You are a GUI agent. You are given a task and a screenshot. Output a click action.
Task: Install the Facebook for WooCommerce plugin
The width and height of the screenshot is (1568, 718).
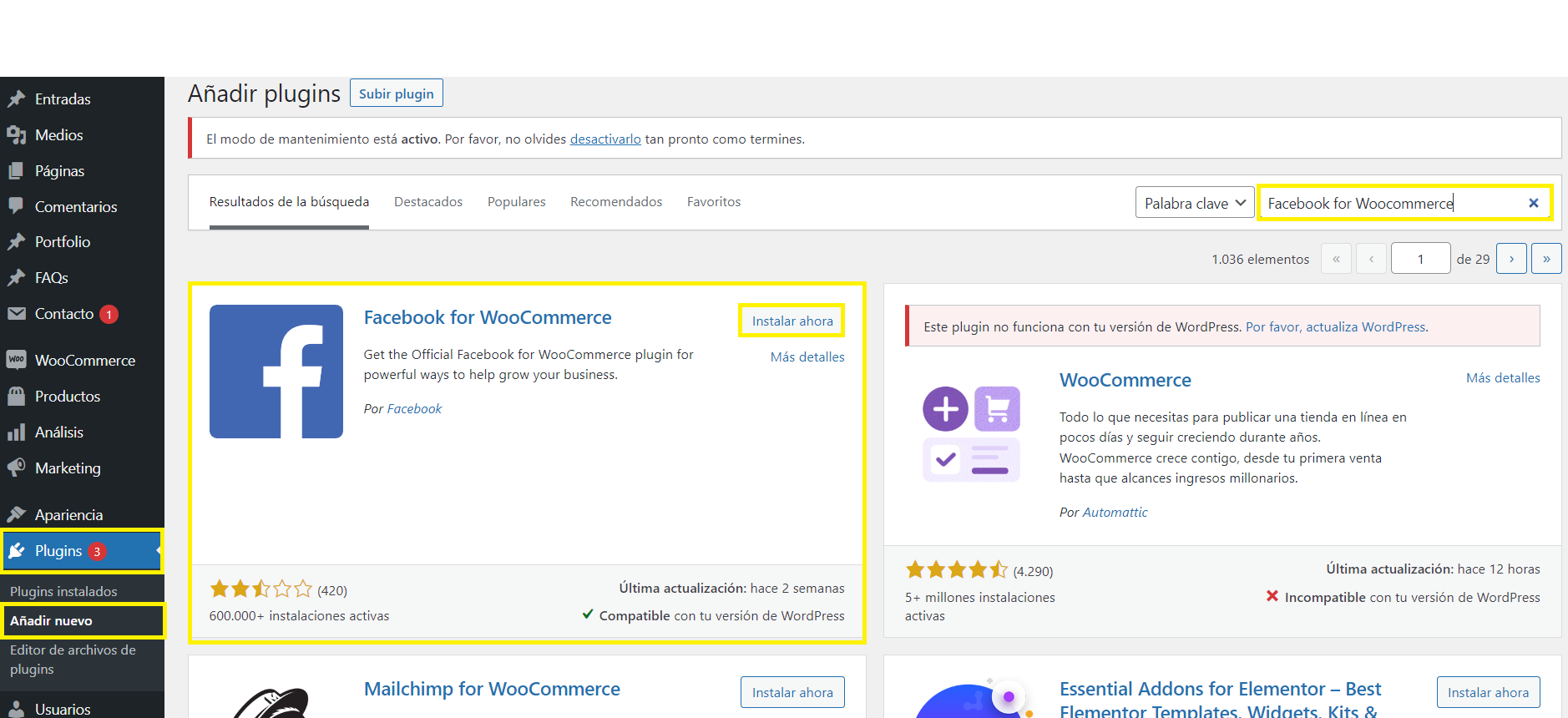pyautogui.click(x=792, y=321)
